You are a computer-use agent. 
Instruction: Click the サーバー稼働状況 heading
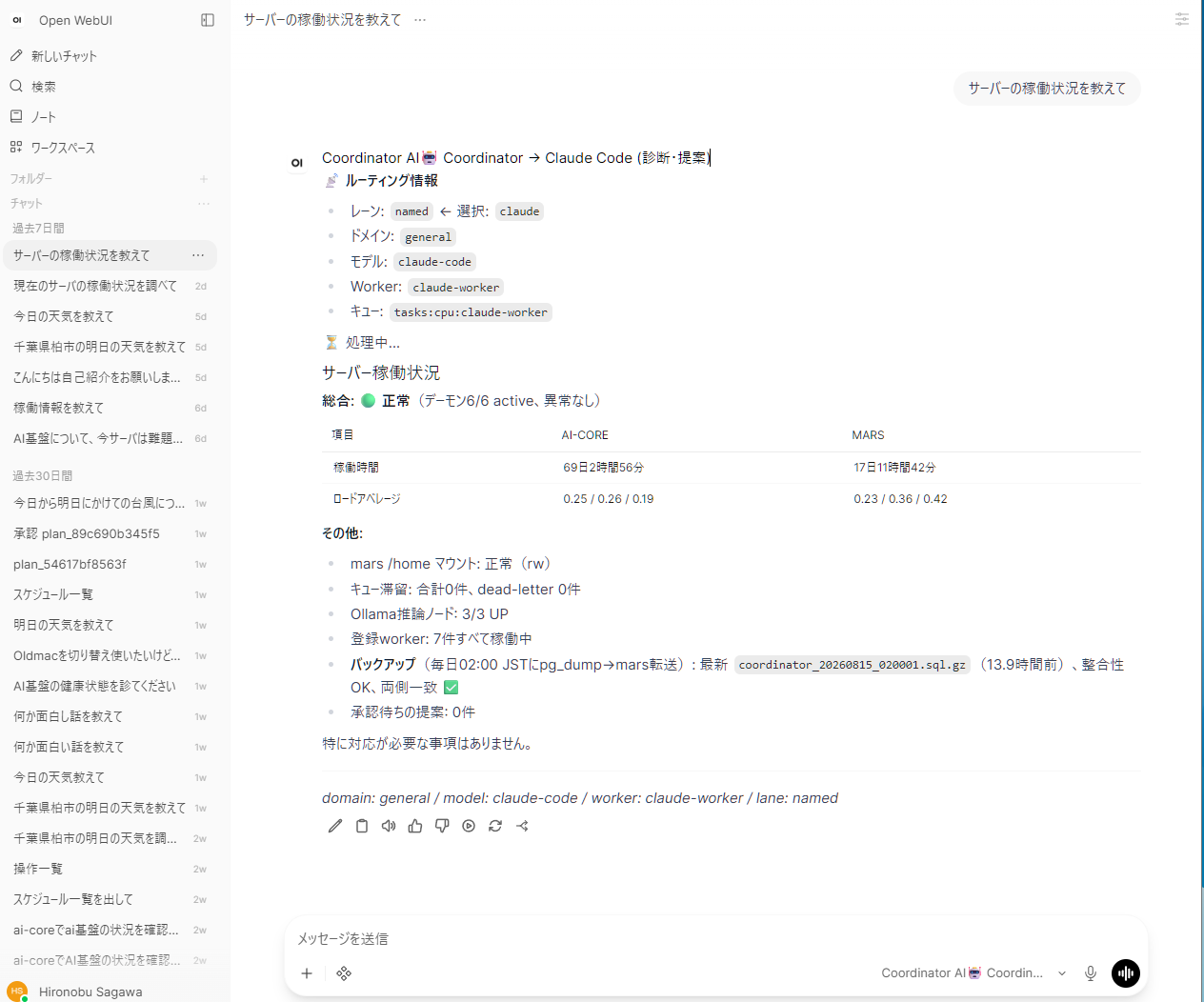381,372
